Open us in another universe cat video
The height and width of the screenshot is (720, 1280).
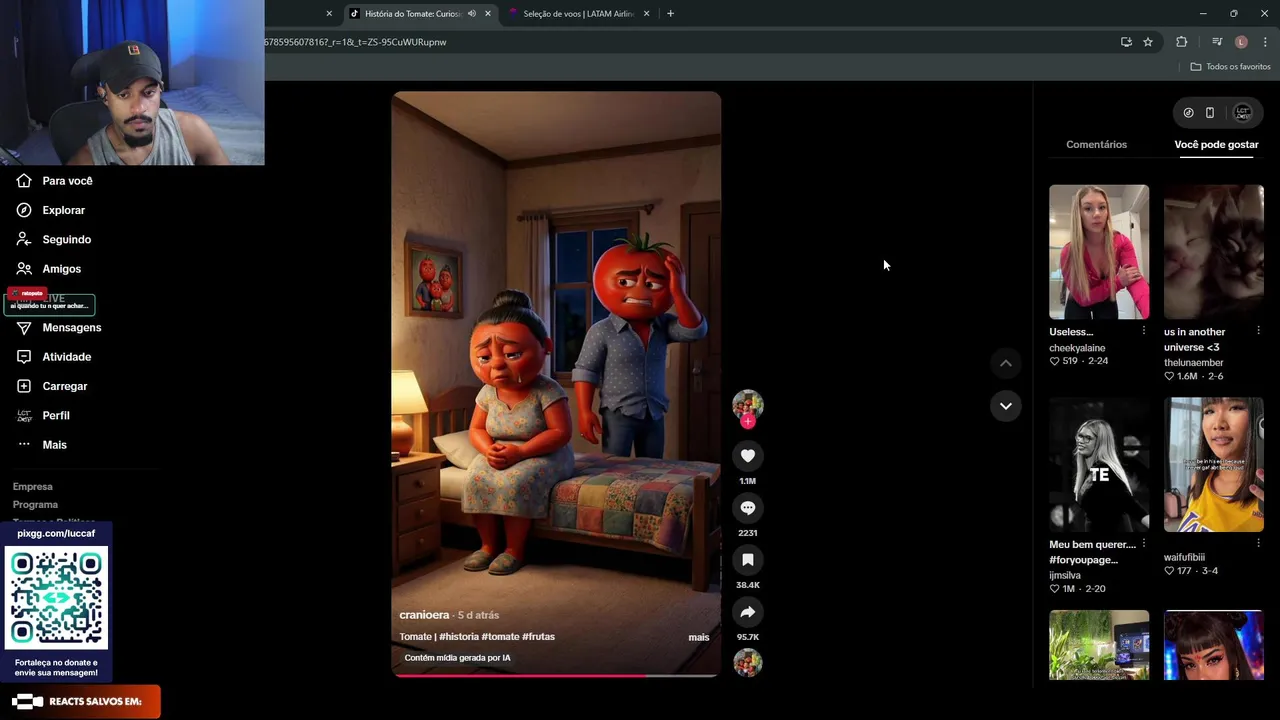click(1213, 252)
